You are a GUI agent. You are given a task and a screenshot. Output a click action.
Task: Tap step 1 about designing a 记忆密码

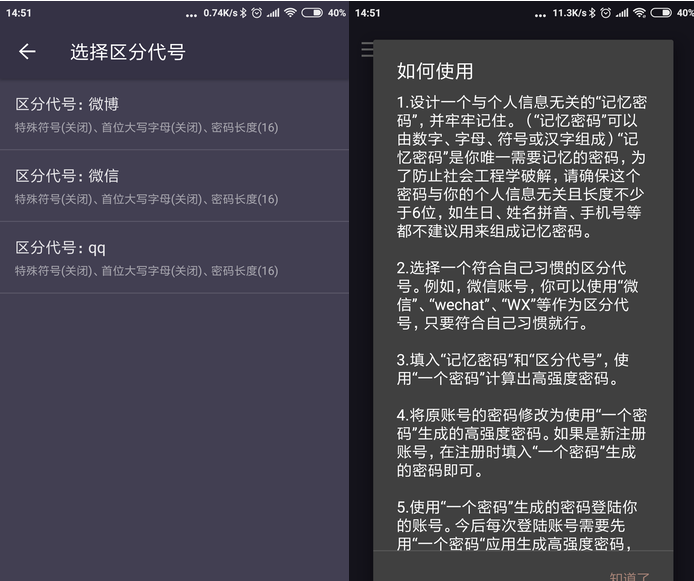click(521, 167)
